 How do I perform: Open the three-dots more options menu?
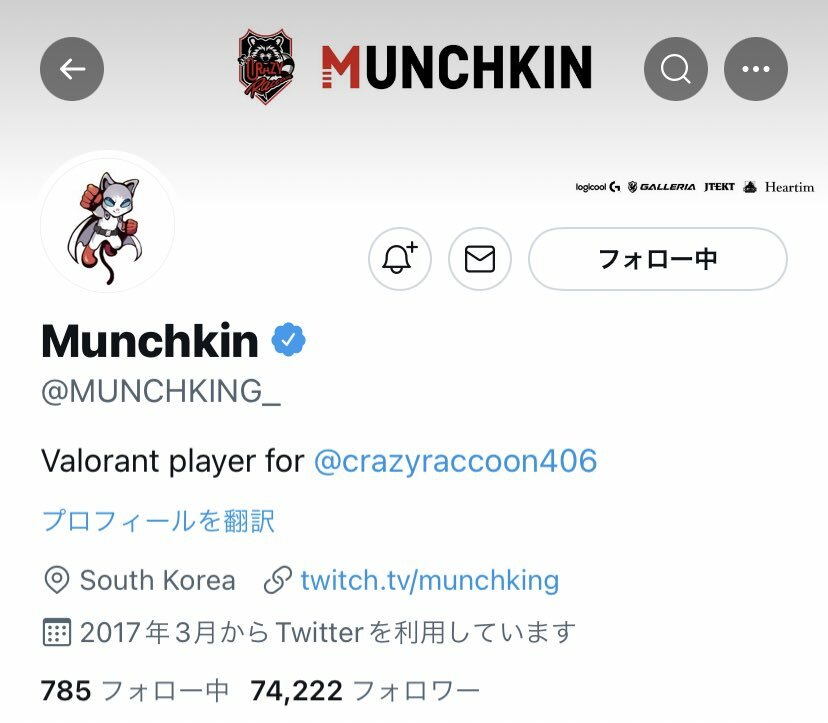click(756, 69)
